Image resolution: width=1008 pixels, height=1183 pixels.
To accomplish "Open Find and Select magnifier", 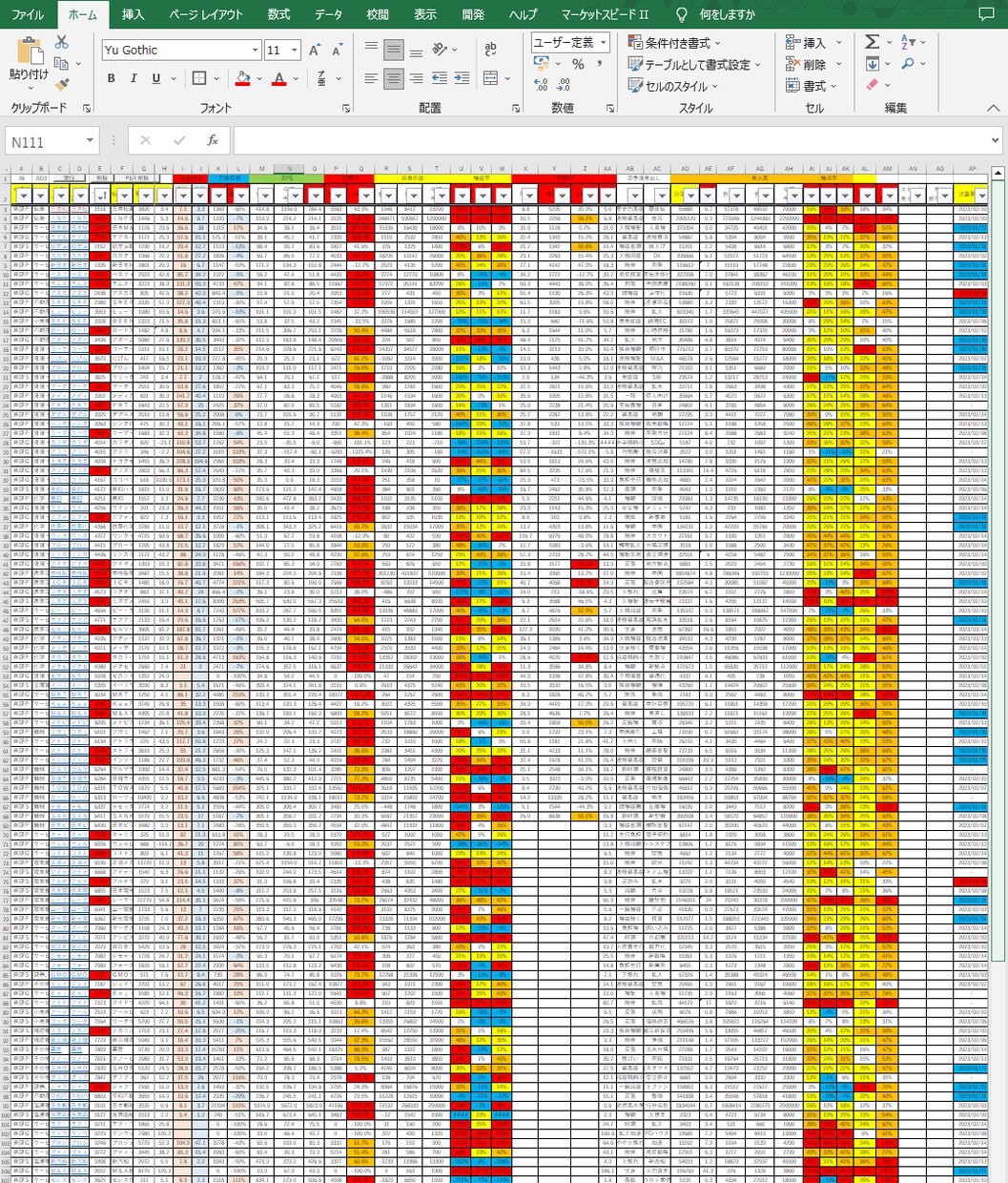I will [907, 64].
